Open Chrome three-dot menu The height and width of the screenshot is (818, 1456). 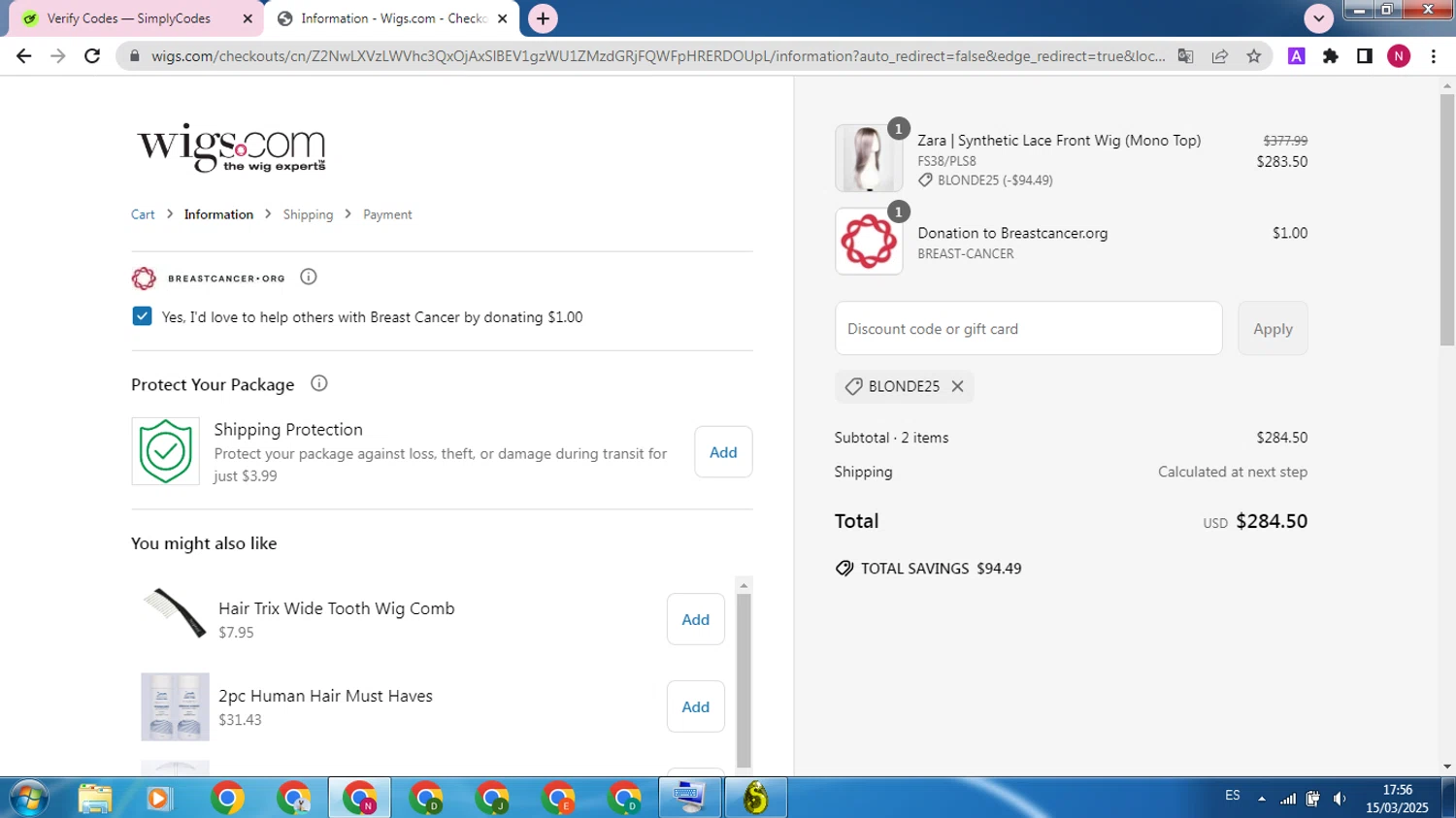tap(1434, 56)
